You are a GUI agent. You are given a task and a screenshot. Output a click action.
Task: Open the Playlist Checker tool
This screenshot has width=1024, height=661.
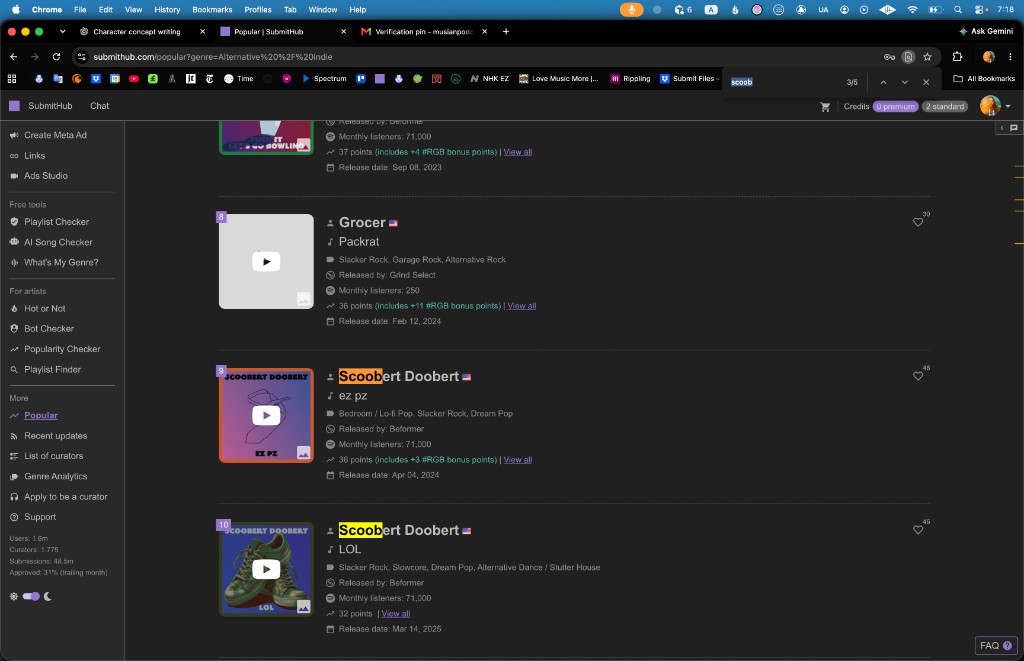point(56,222)
